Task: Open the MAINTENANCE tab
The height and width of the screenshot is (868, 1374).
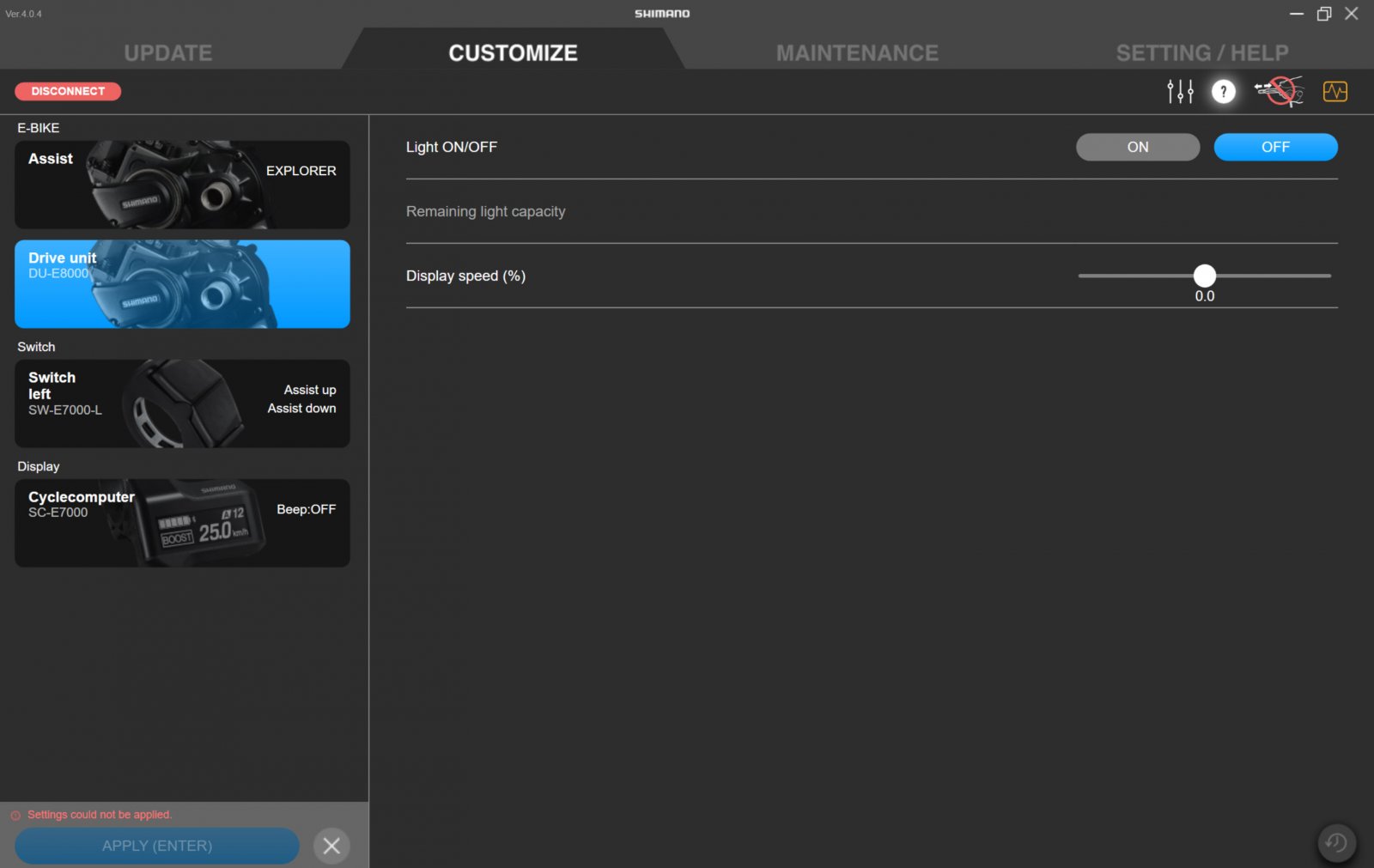Action: 857,53
